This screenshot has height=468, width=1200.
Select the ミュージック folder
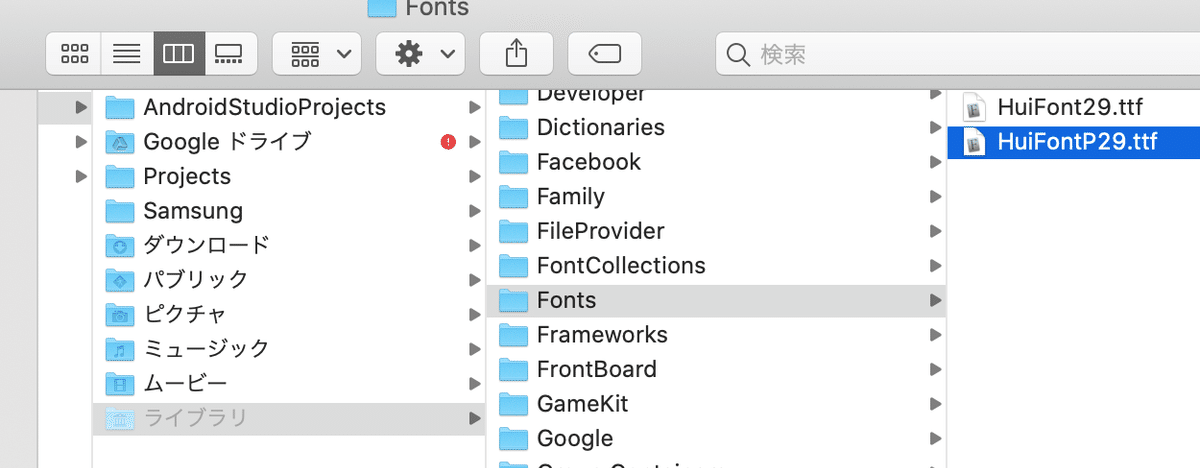pyautogui.click(x=289, y=349)
